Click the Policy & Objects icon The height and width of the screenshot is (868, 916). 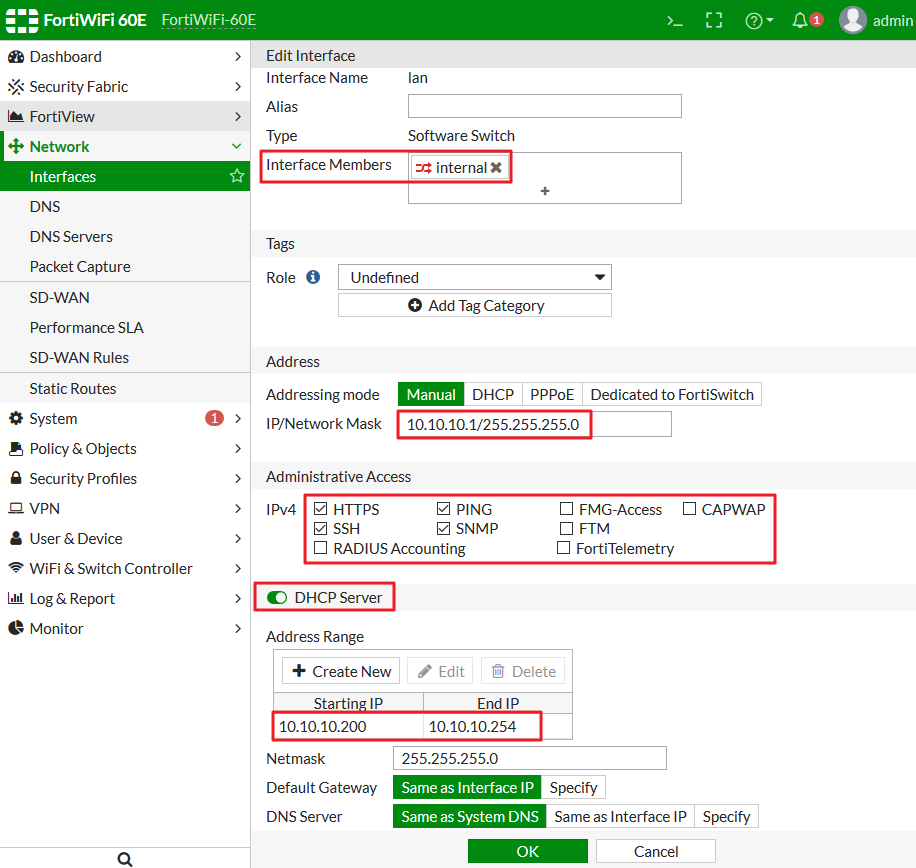[x=16, y=449]
